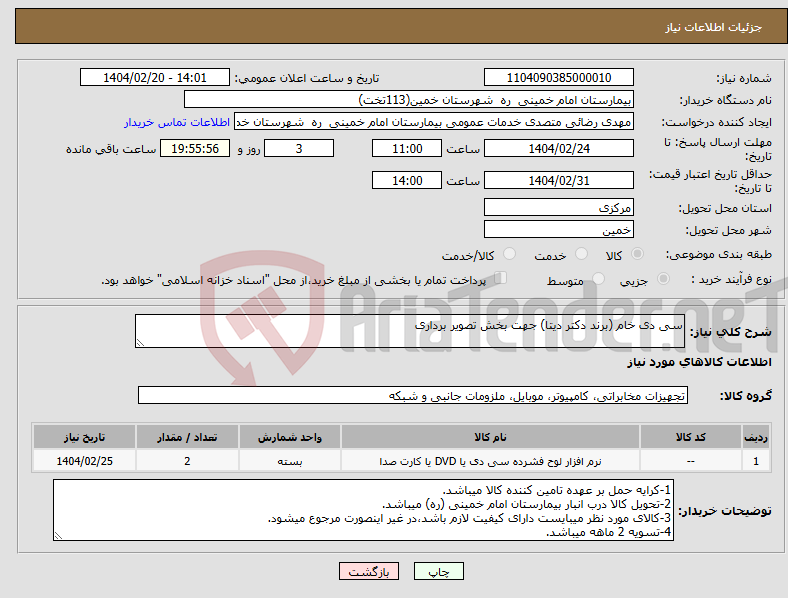Click the announcement date field 1404/02/20 - 14:01
This screenshot has width=788, height=598.
pos(155,77)
